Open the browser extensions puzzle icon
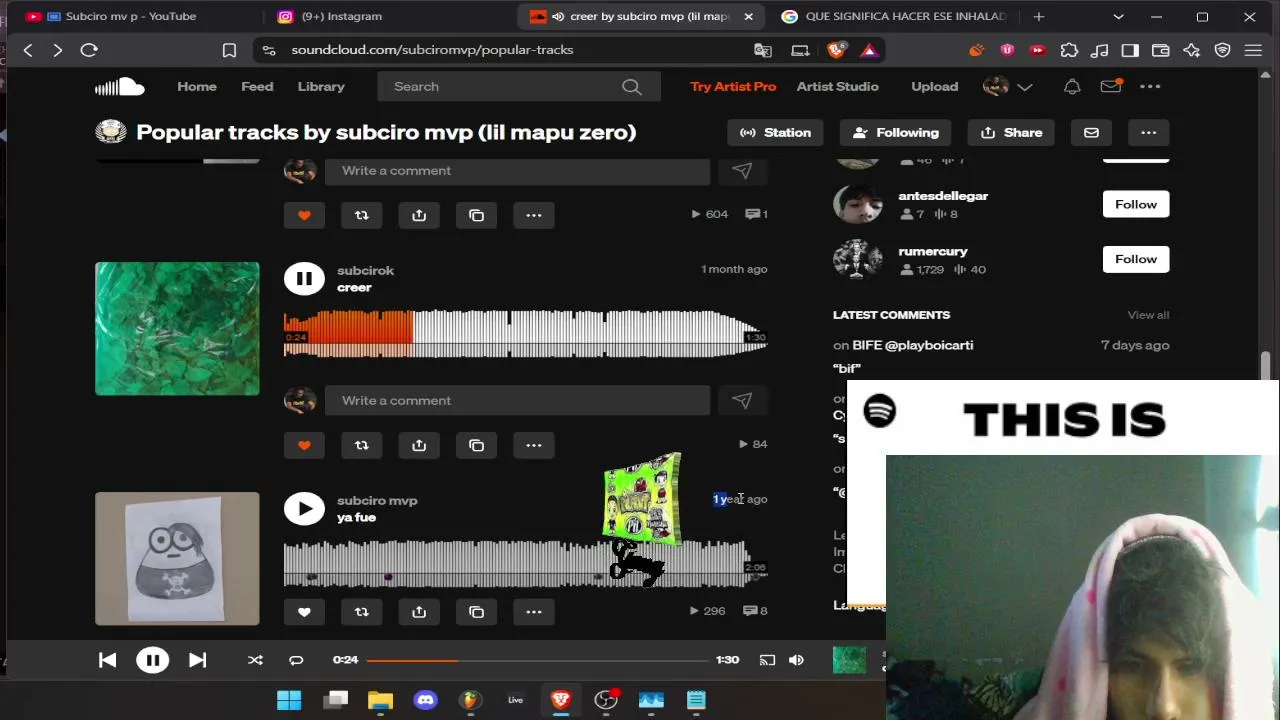This screenshot has width=1280, height=720. [1069, 50]
